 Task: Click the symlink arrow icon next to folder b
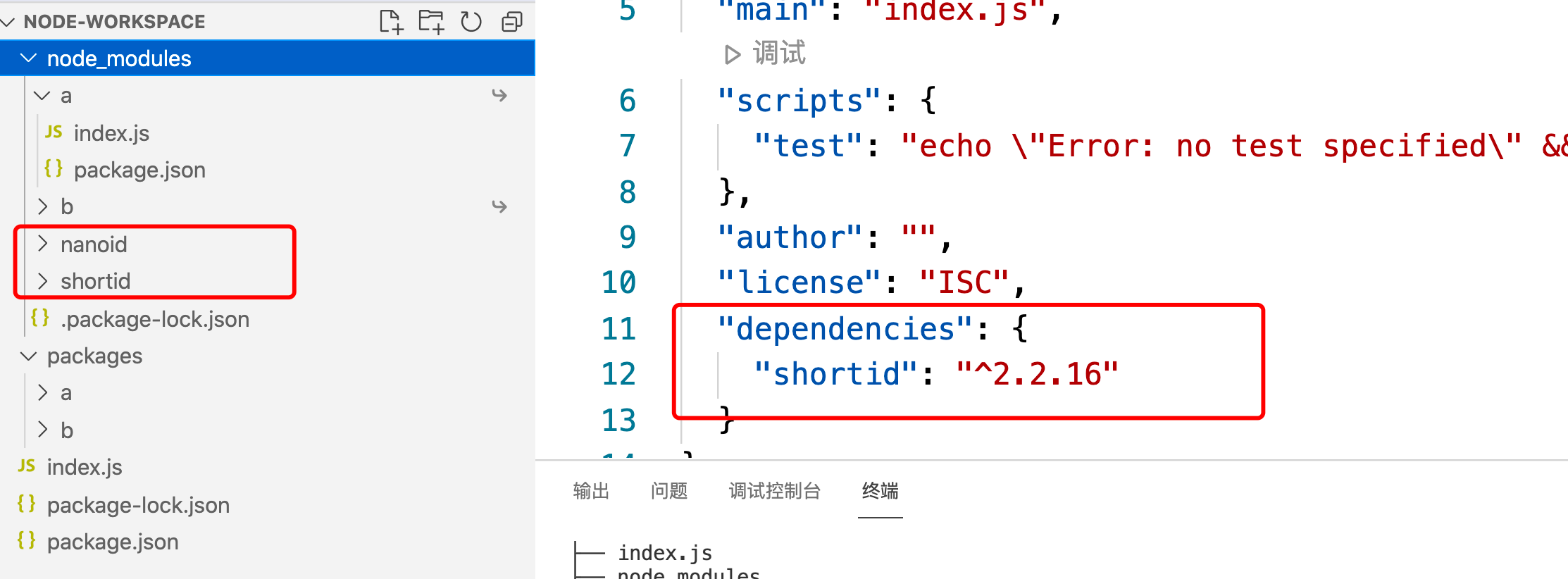coord(499,206)
